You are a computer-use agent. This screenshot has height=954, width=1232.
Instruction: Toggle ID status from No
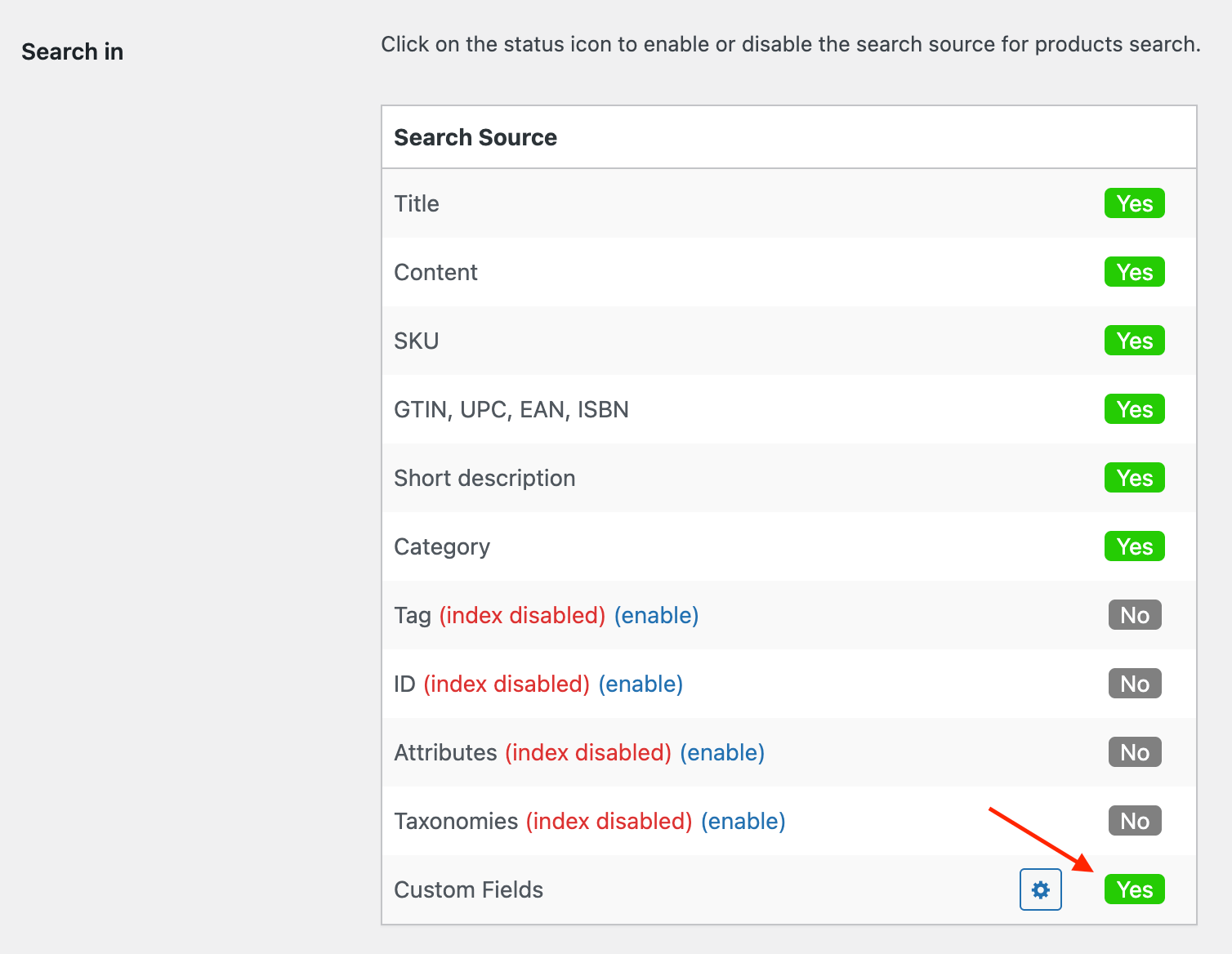pos(1135,684)
